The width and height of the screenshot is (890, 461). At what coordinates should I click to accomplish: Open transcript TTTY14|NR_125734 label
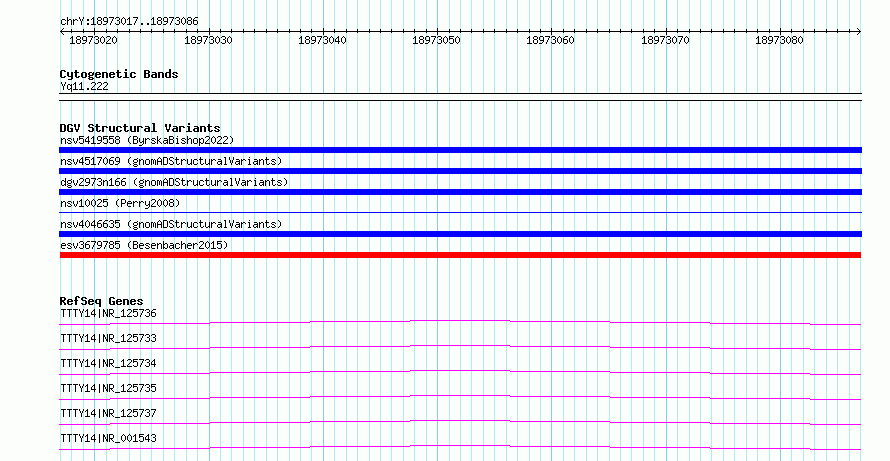(108, 363)
